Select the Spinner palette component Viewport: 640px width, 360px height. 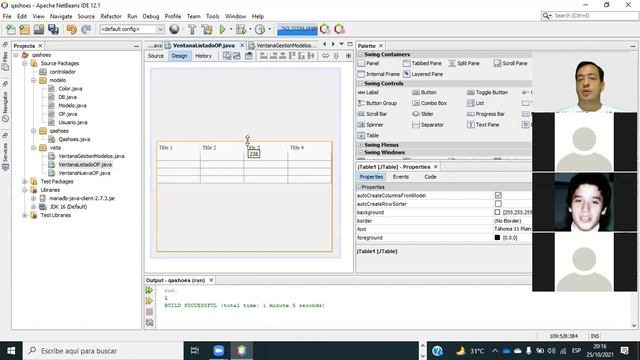370,124
